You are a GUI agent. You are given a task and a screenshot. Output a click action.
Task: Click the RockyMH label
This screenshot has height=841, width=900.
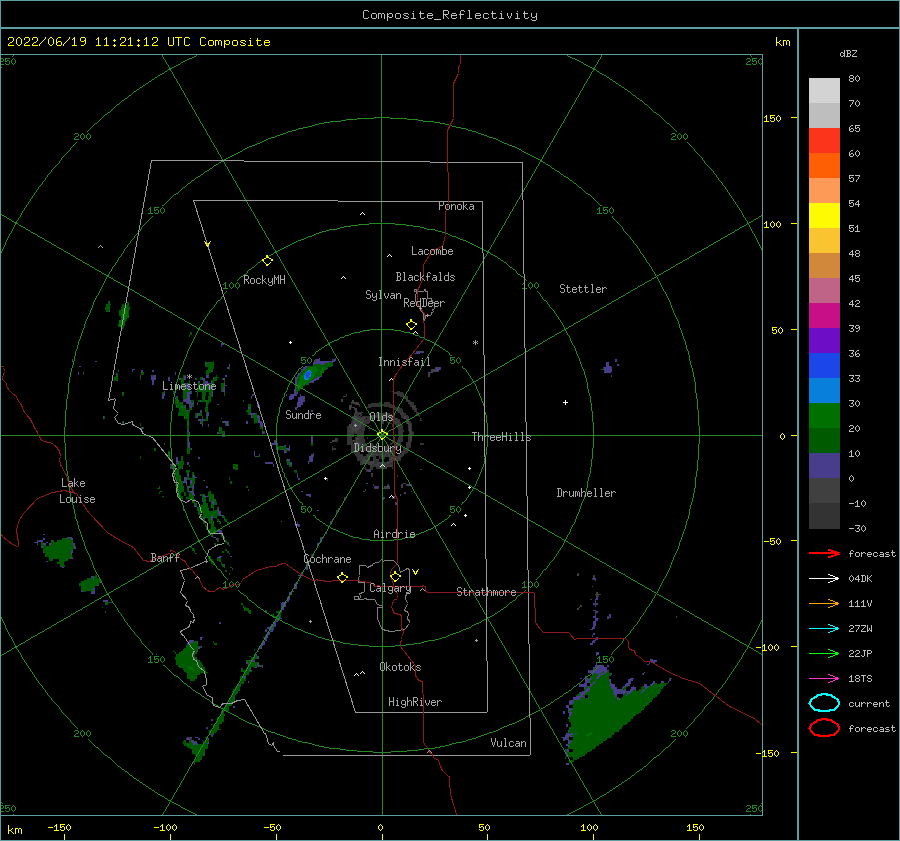point(264,280)
